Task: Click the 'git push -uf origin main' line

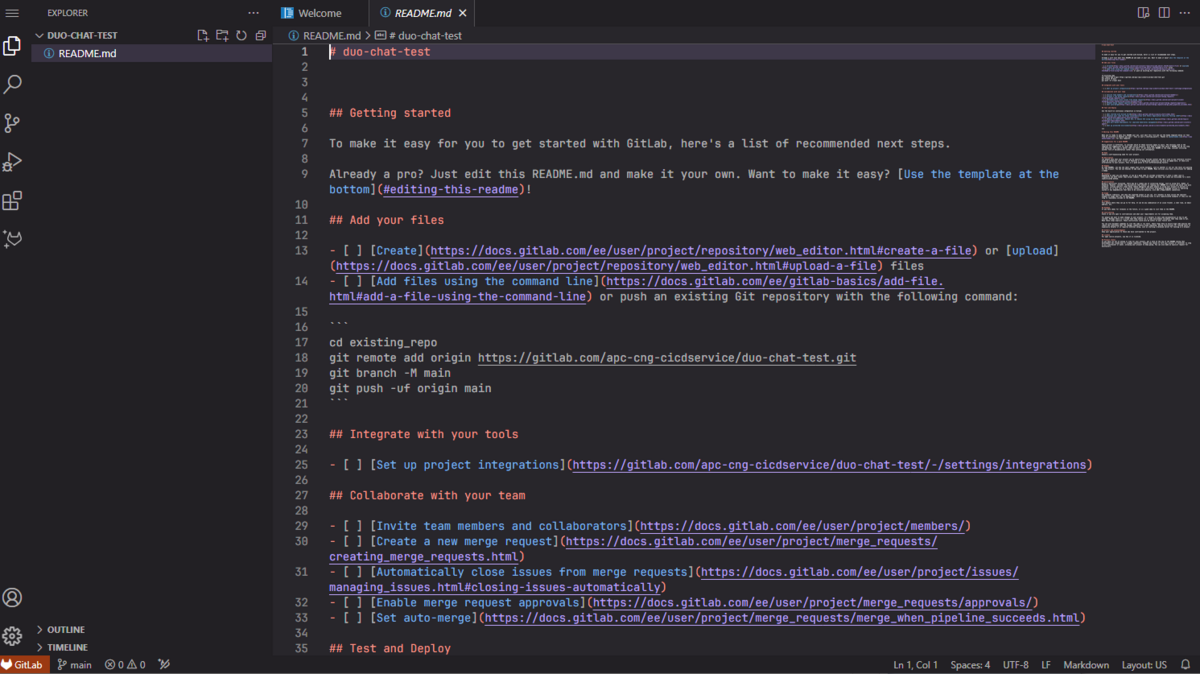Action: pyautogui.click(x=410, y=389)
